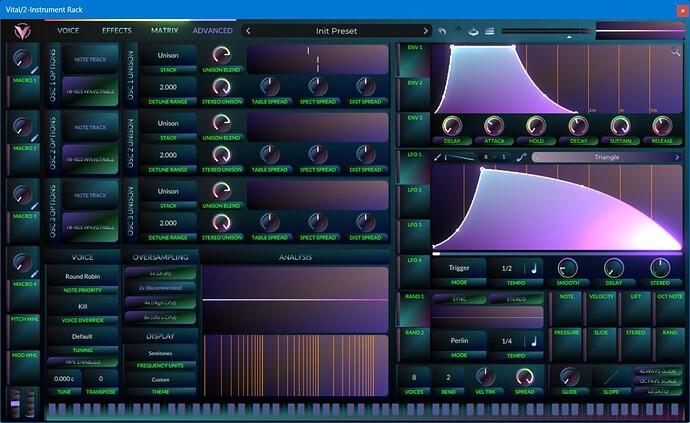
Task: Click the Glide knob
Action: [x=569, y=377]
